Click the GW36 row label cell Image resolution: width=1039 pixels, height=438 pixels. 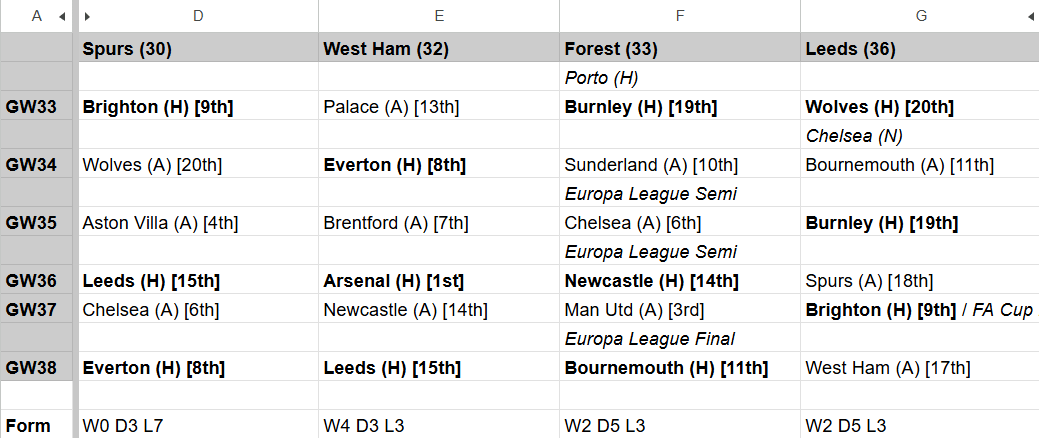(x=37, y=281)
